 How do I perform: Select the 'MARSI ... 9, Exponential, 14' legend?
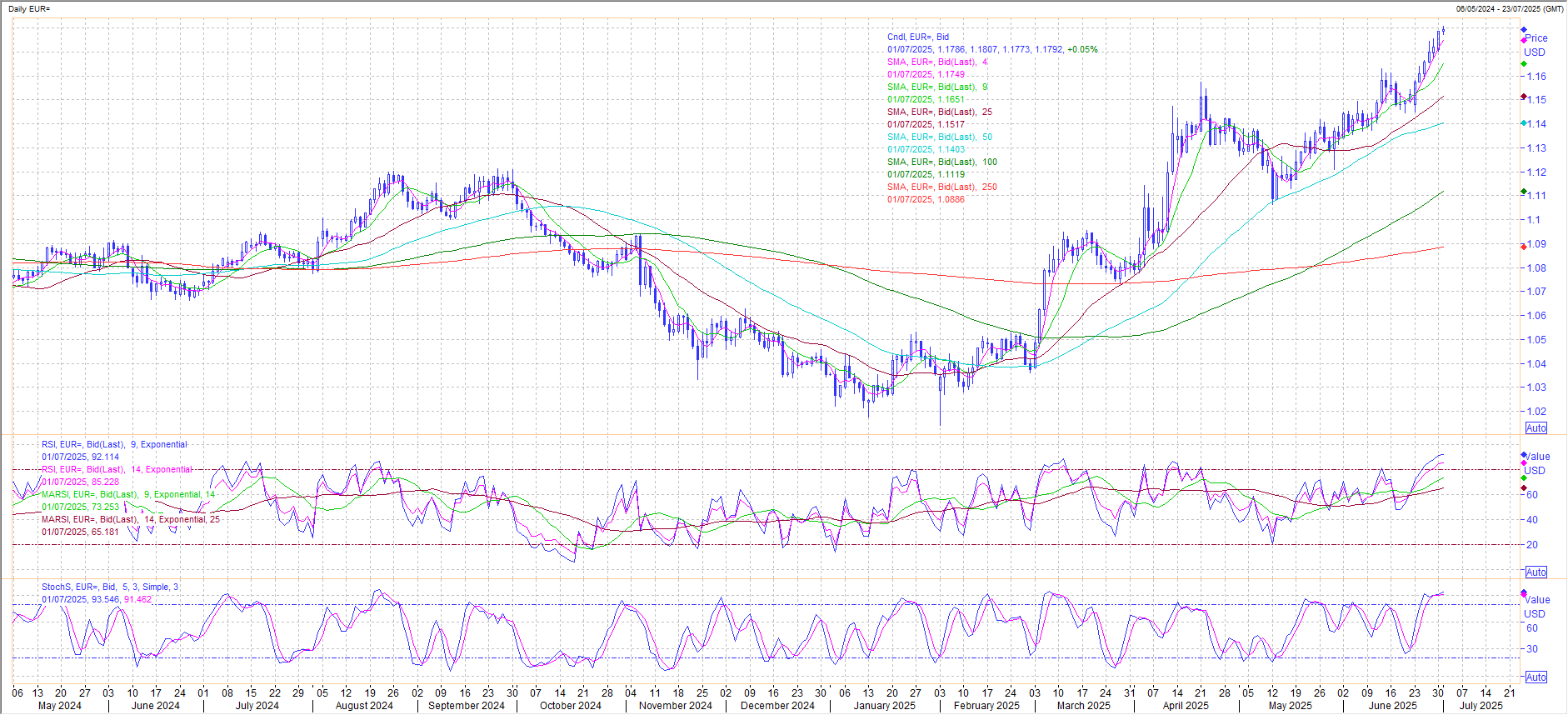pos(128,494)
